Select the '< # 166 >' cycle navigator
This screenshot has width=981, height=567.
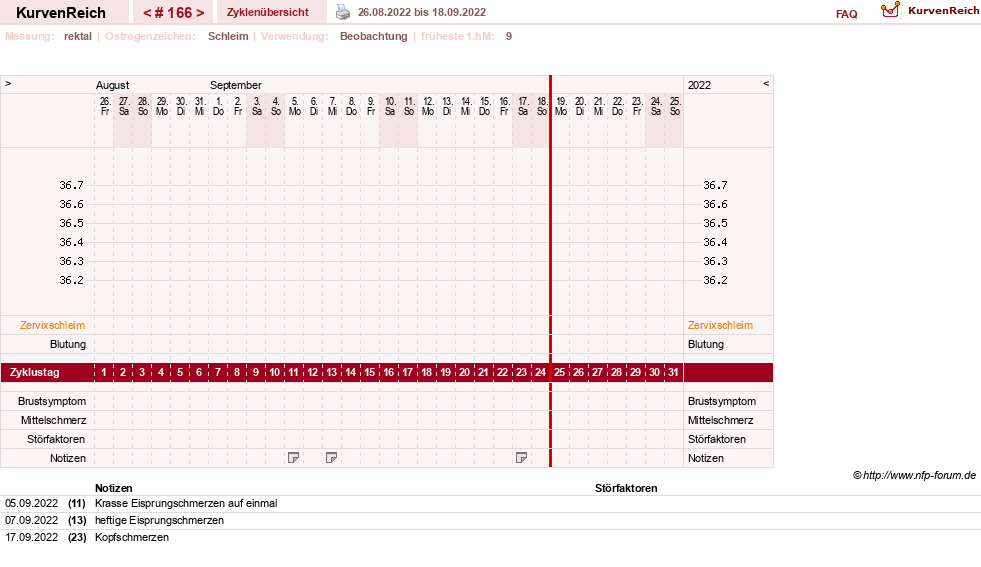(173, 13)
